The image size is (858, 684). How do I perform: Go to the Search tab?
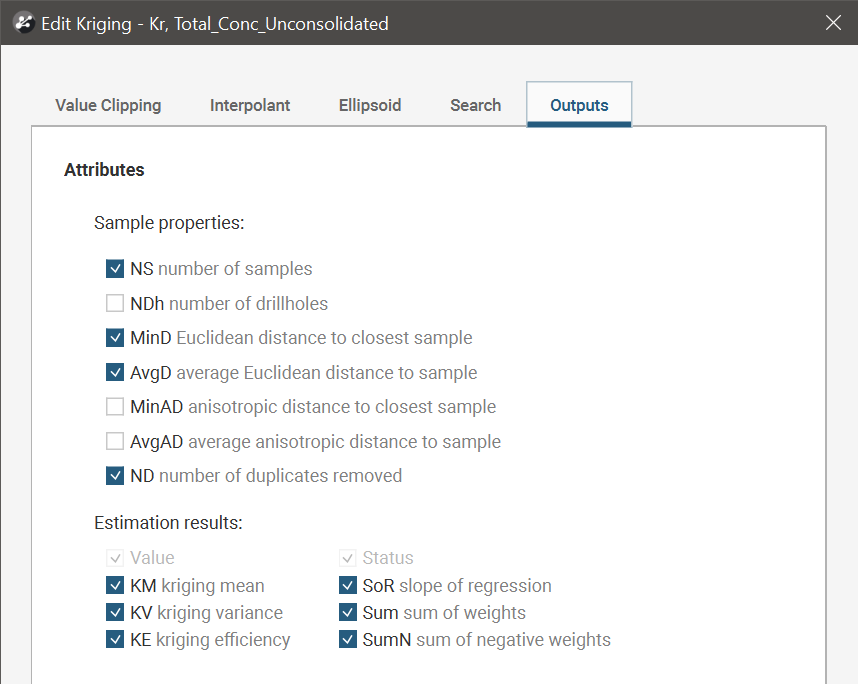[475, 105]
